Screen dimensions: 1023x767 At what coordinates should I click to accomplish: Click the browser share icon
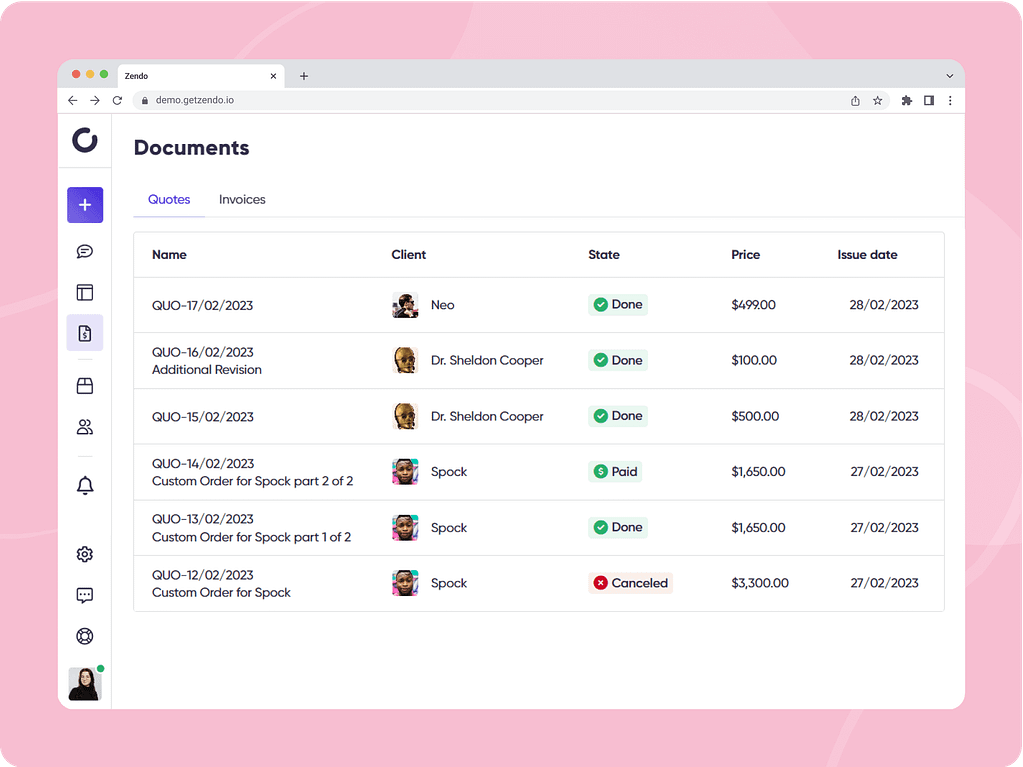[855, 100]
